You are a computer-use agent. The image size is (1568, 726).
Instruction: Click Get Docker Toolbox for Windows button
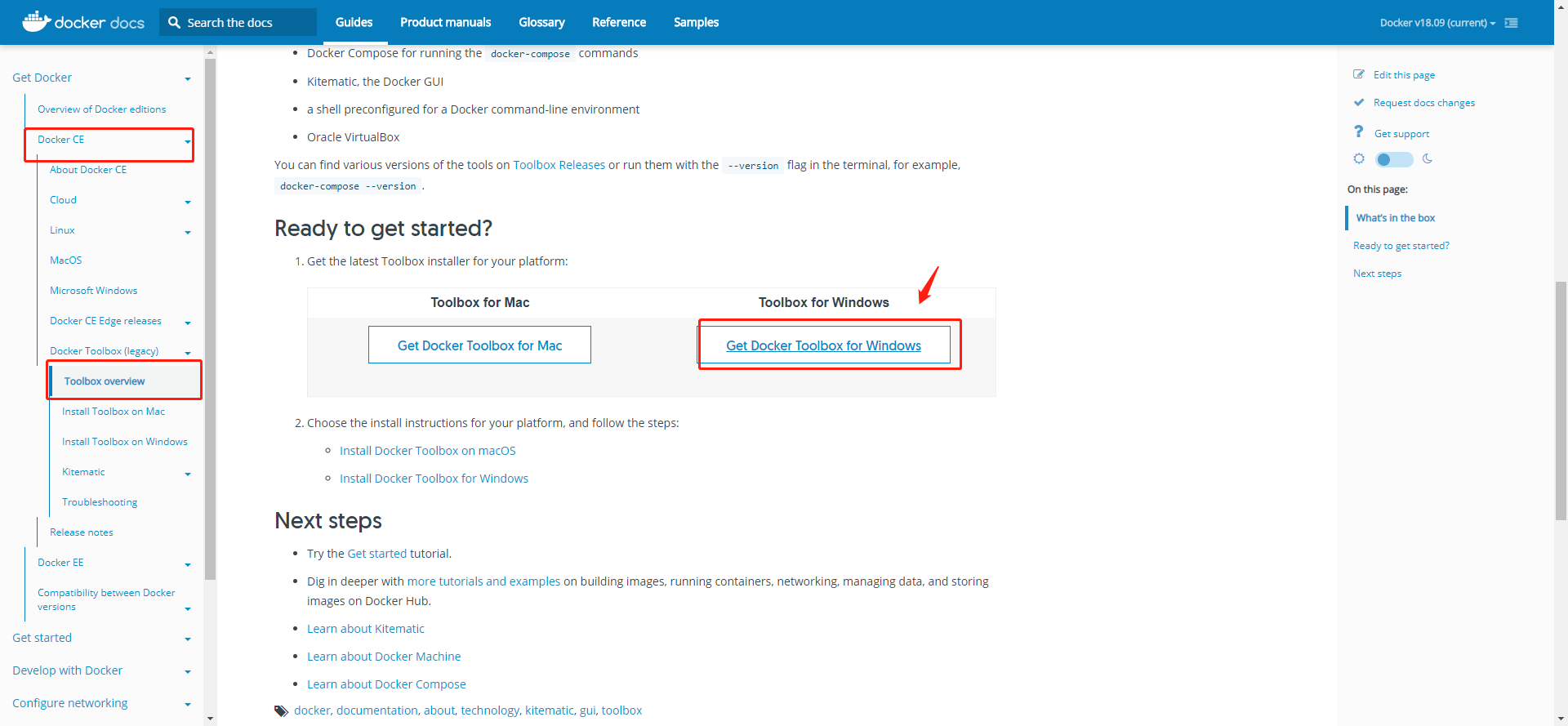coord(823,345)
